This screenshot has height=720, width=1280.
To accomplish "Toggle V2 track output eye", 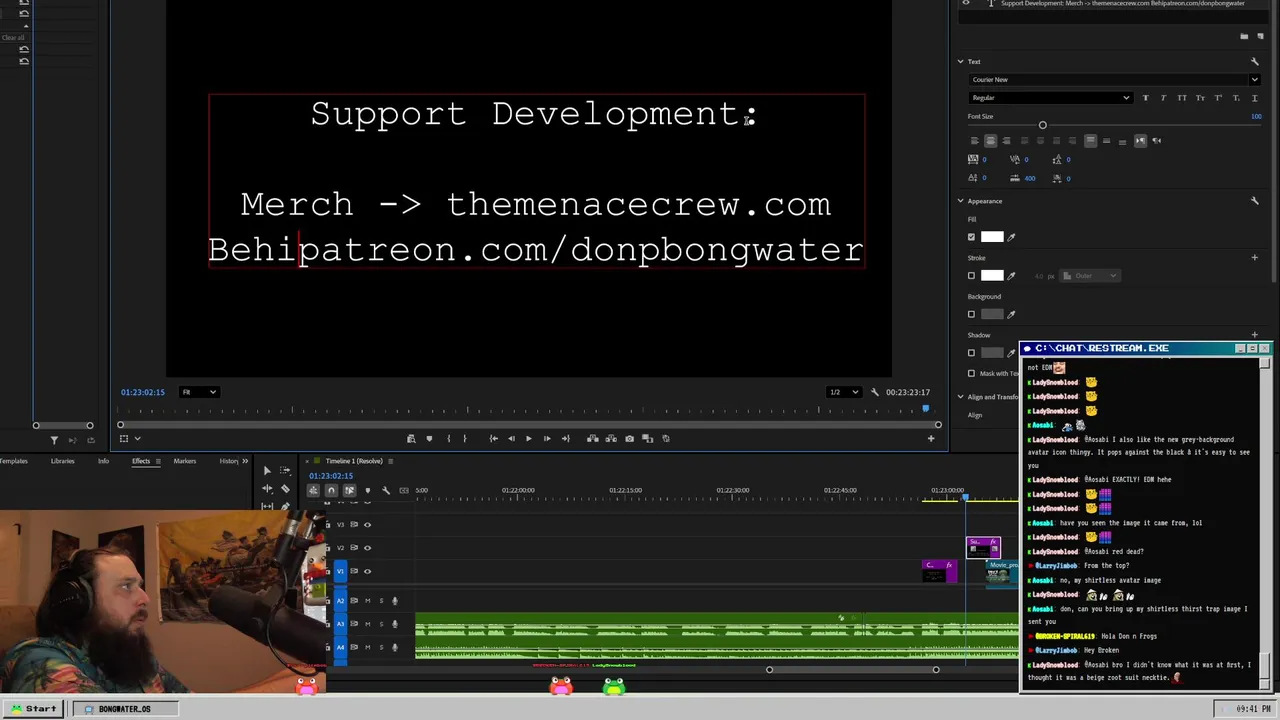I will click(x=367, y=548).
